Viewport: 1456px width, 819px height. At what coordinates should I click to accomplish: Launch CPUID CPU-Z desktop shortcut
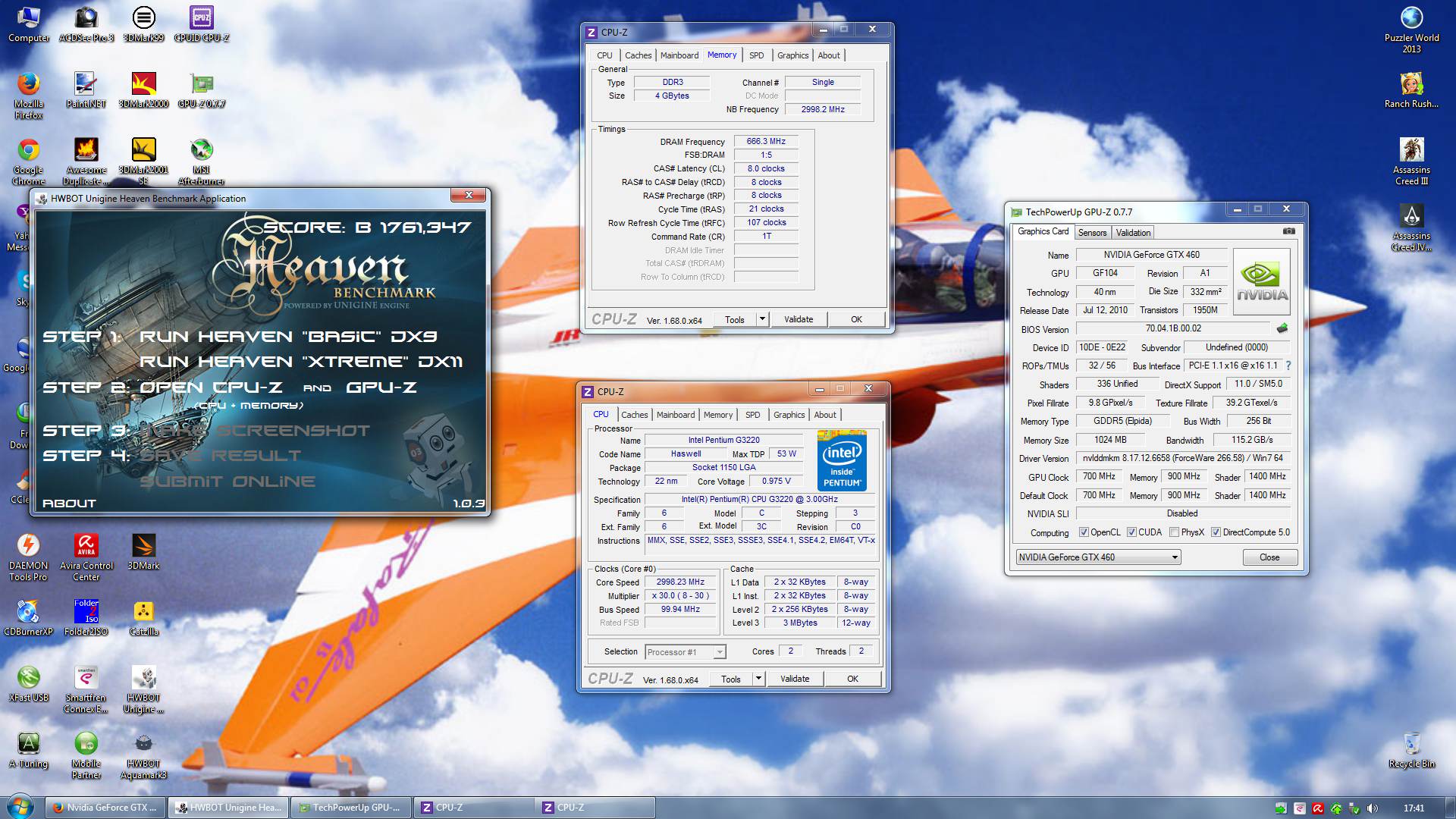point(201,24)
